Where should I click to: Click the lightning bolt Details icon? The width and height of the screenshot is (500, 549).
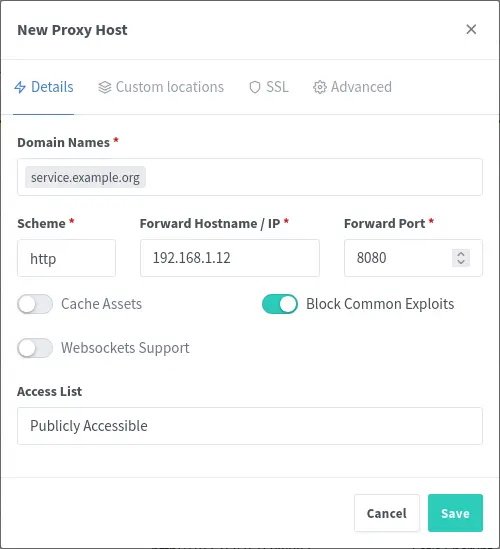pos(20,87)
